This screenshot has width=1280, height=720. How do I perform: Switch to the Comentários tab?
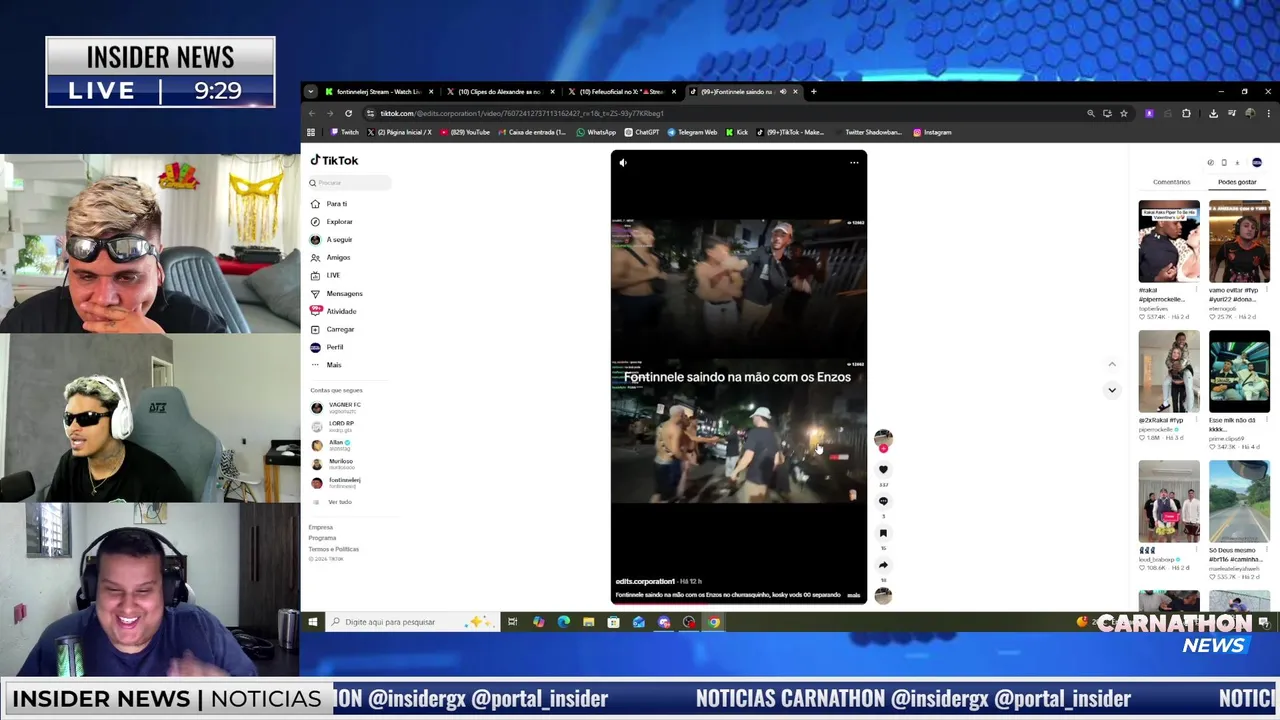click(x=1171, y=182)
